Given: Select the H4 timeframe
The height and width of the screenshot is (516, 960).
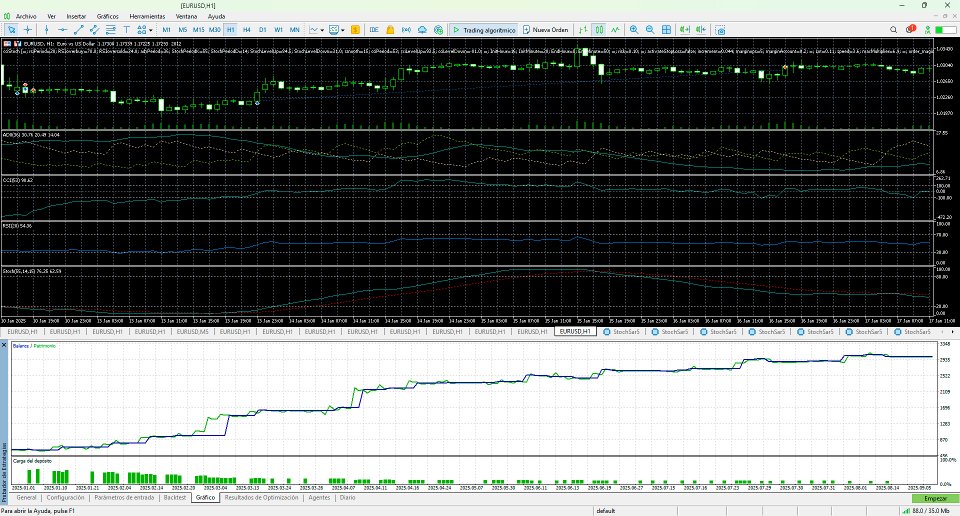Looking at the screenshot, I should pos(246,30).
